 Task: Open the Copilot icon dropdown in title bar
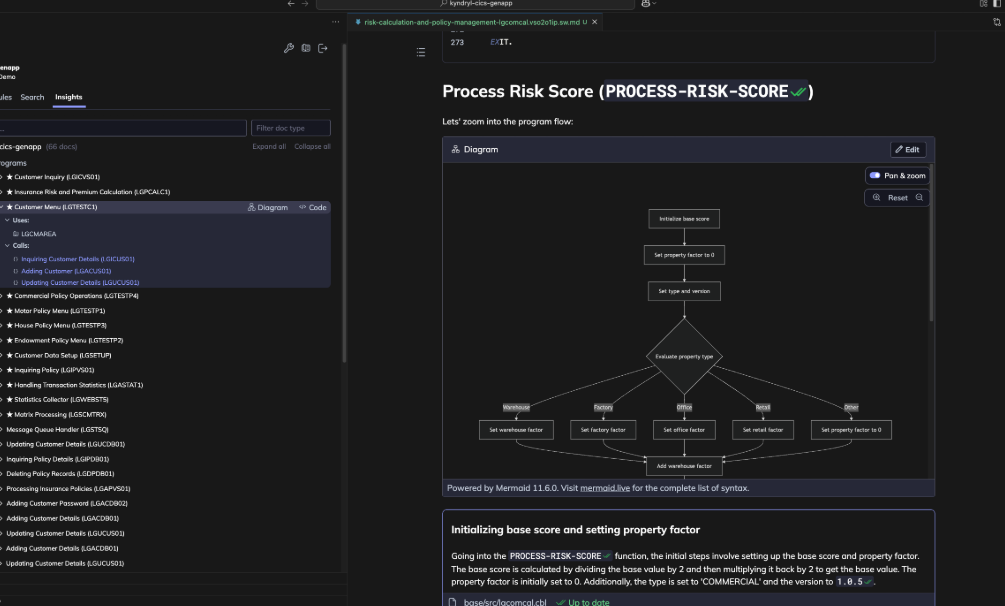tap(649, 4)
